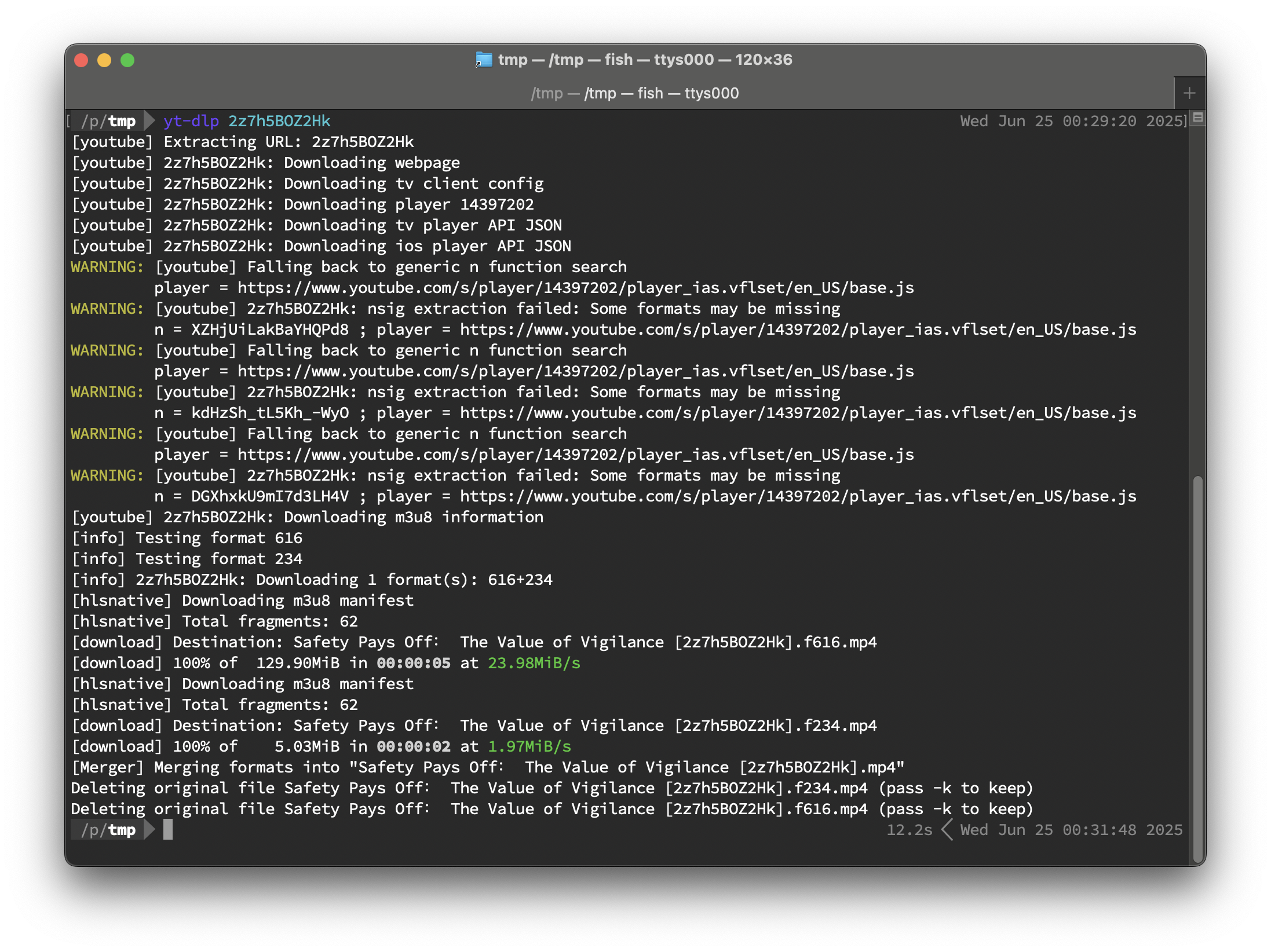Click the n value 'kdHzSh_tL5Kh_-WyO'
The image size is (1271, 952).
click(x=270, y=413)
